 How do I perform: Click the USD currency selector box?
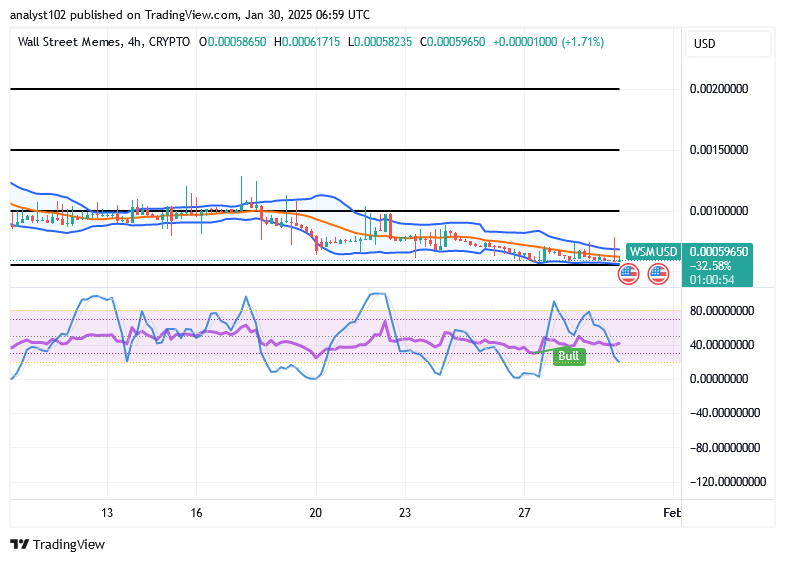click(x=727, y=44)
